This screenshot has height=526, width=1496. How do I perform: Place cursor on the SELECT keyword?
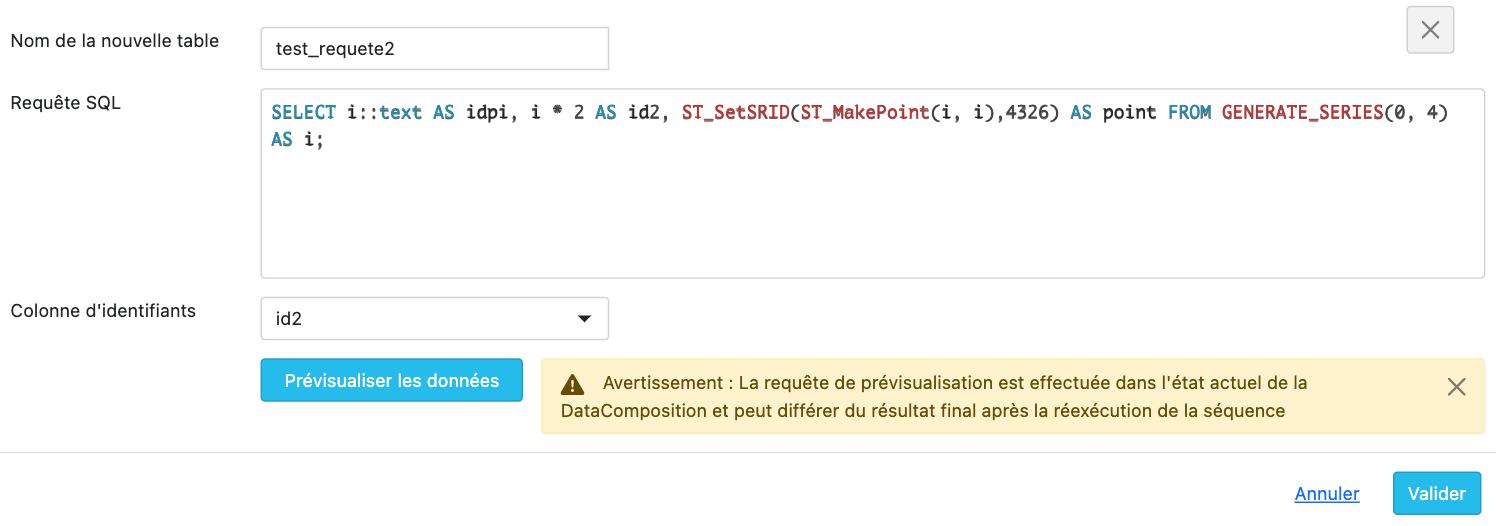304,113
